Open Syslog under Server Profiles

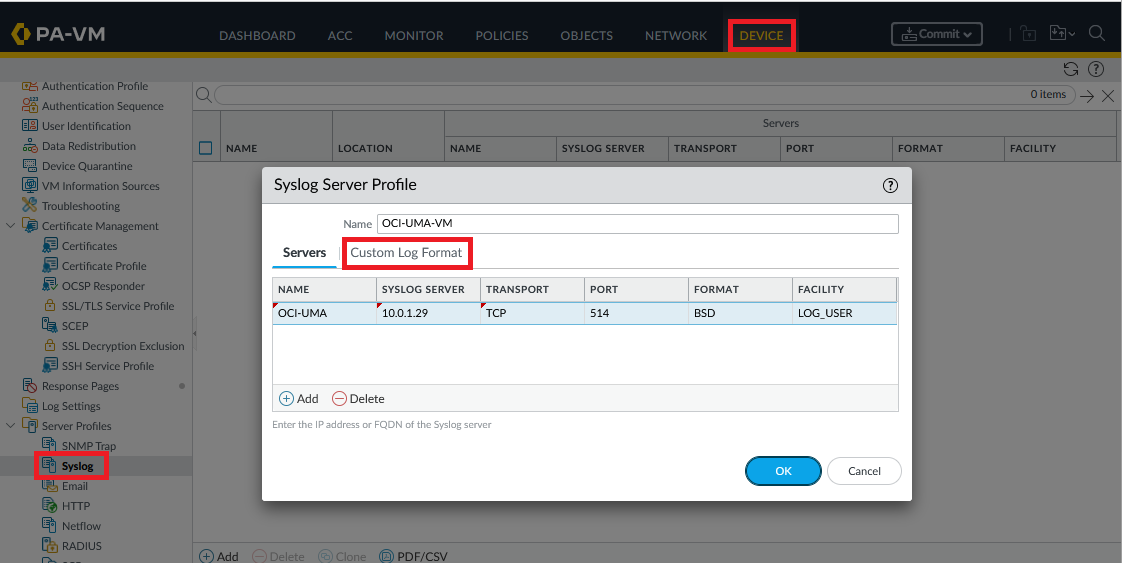tap(77, 466)
